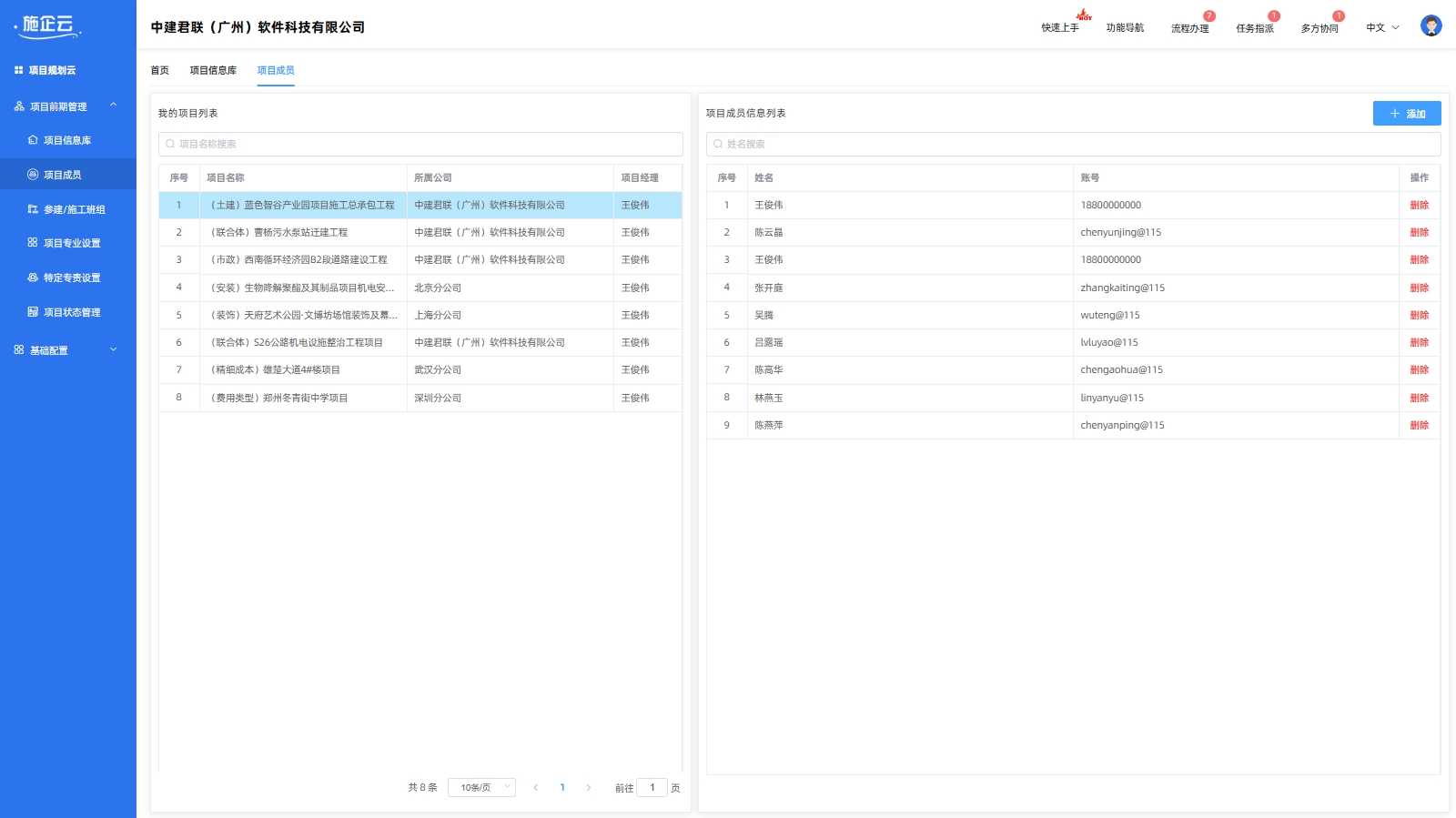
Task: Open the 10条/页 page size dropdown
Action: click(481, 788)
